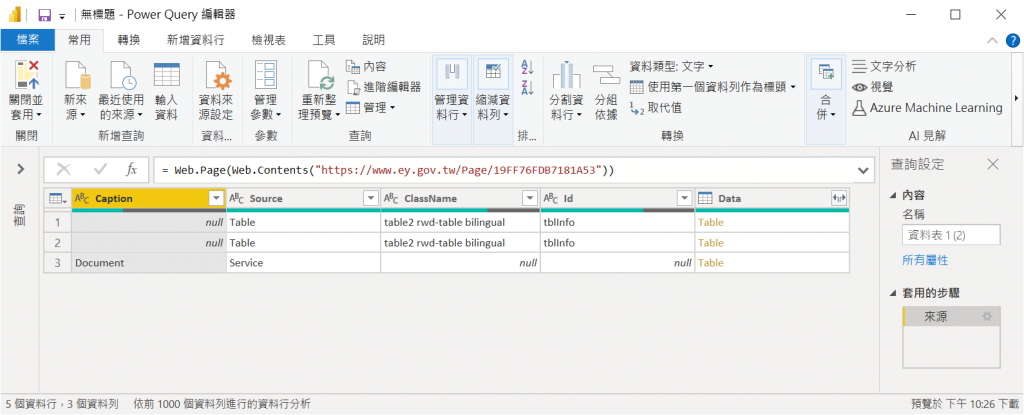Open the Table link in row 1
This screenshot has width=1024, height=415.
(711, 222)
